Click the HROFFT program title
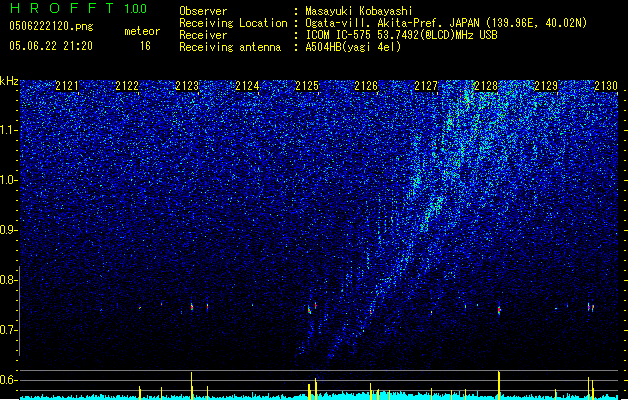The height and width of the screenshot is (400, 629). [62, 8]
